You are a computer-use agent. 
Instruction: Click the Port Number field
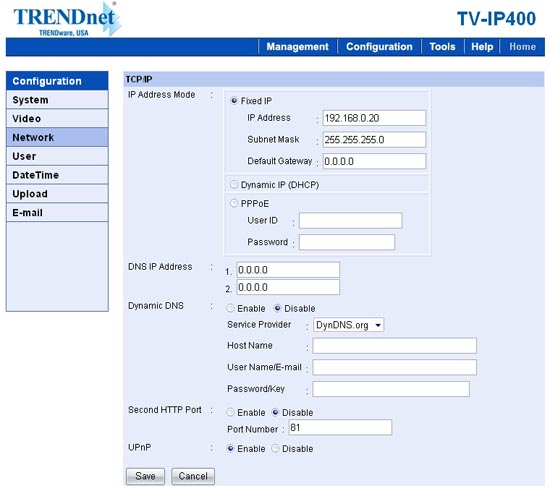[x=340, y=428]
